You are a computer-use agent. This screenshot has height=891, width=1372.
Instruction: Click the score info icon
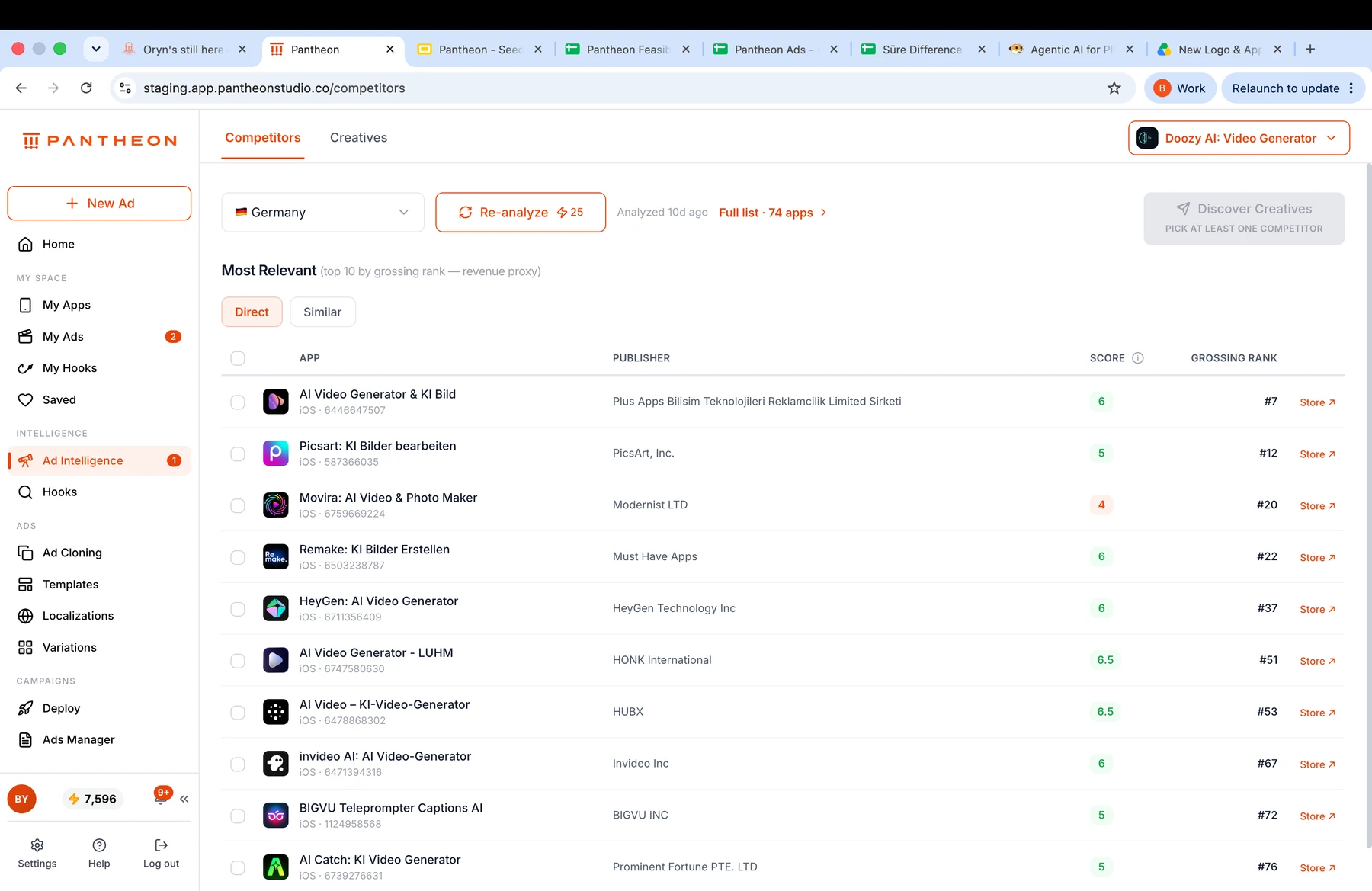coord(1138,357)
